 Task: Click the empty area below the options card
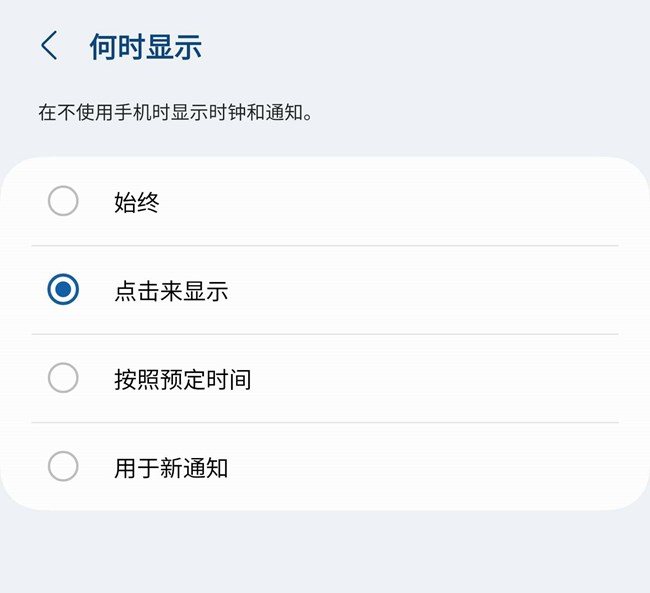point(325,553)
